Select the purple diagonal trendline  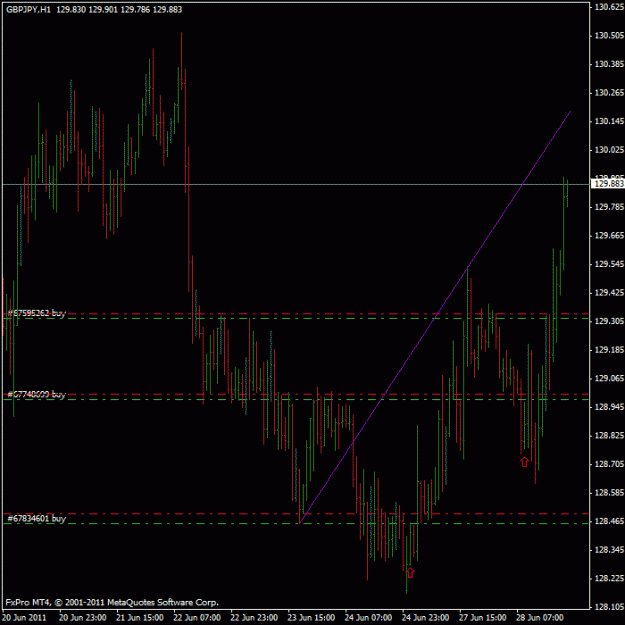(x=435, y=317)
